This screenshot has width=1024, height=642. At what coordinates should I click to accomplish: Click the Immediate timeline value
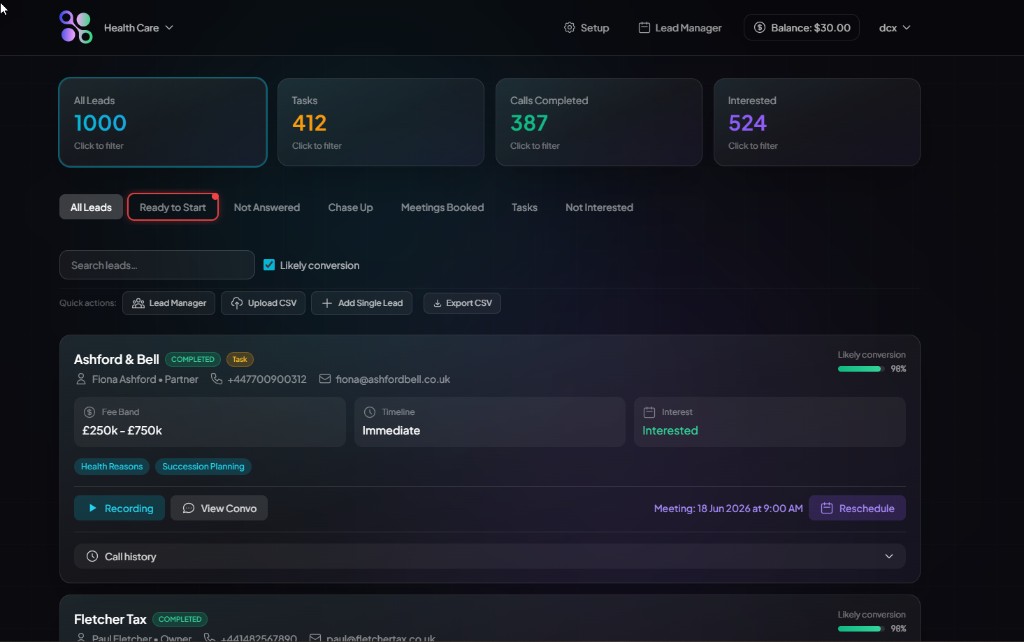[x=391, y=430]
